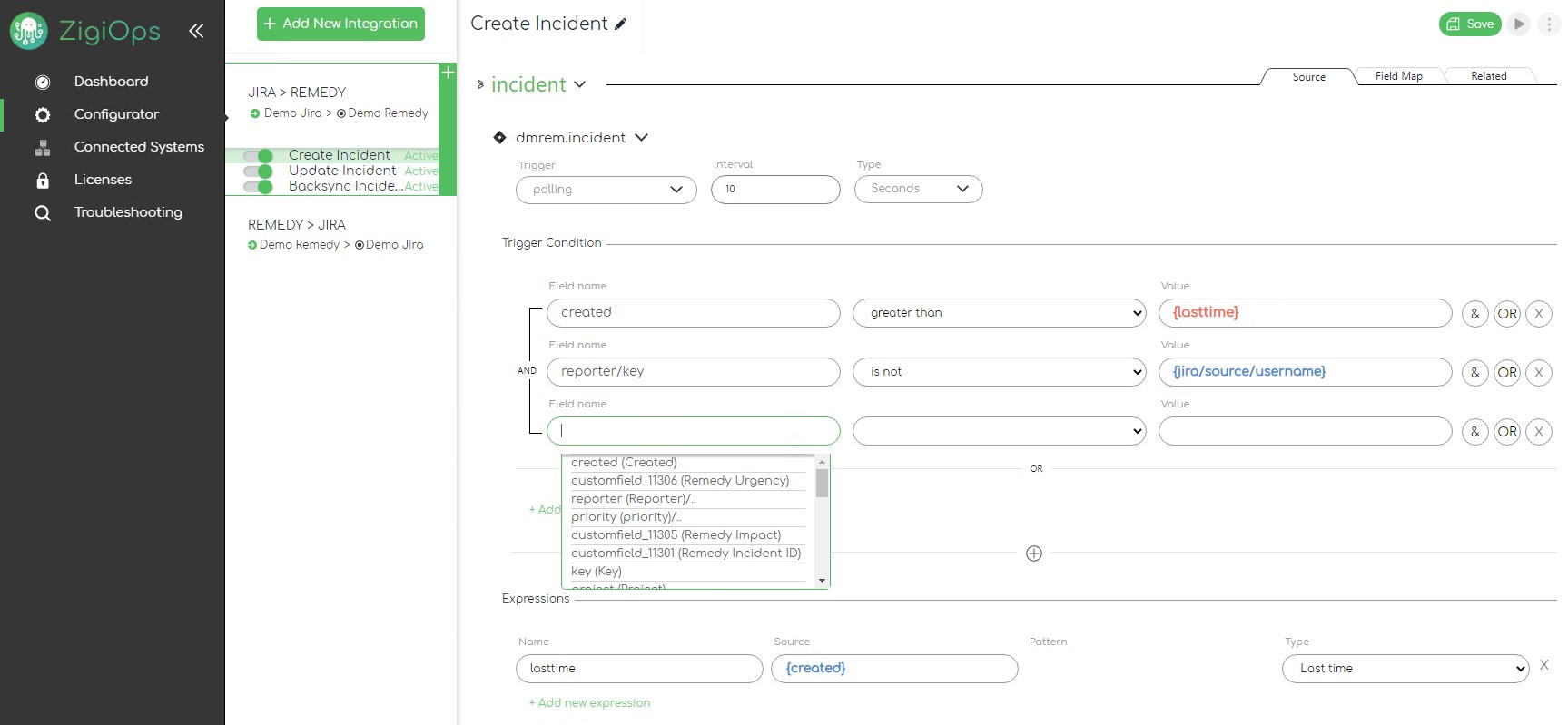Select Update Incident action
The height and width of the screenshot is (725, 1568).
[342, 171]
